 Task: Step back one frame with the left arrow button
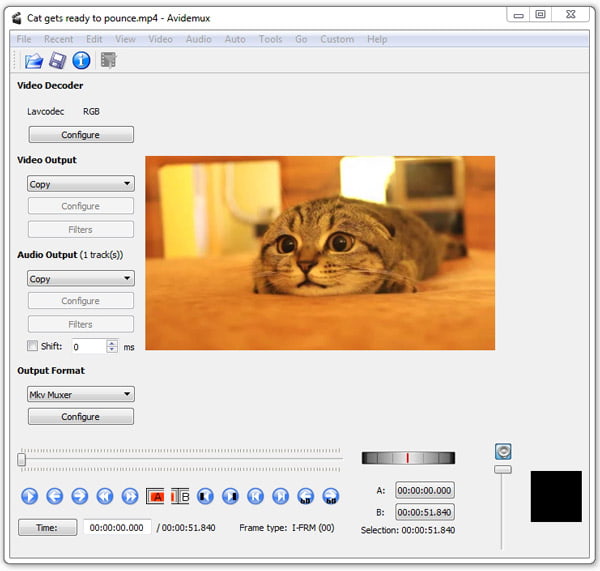point(55,496)
